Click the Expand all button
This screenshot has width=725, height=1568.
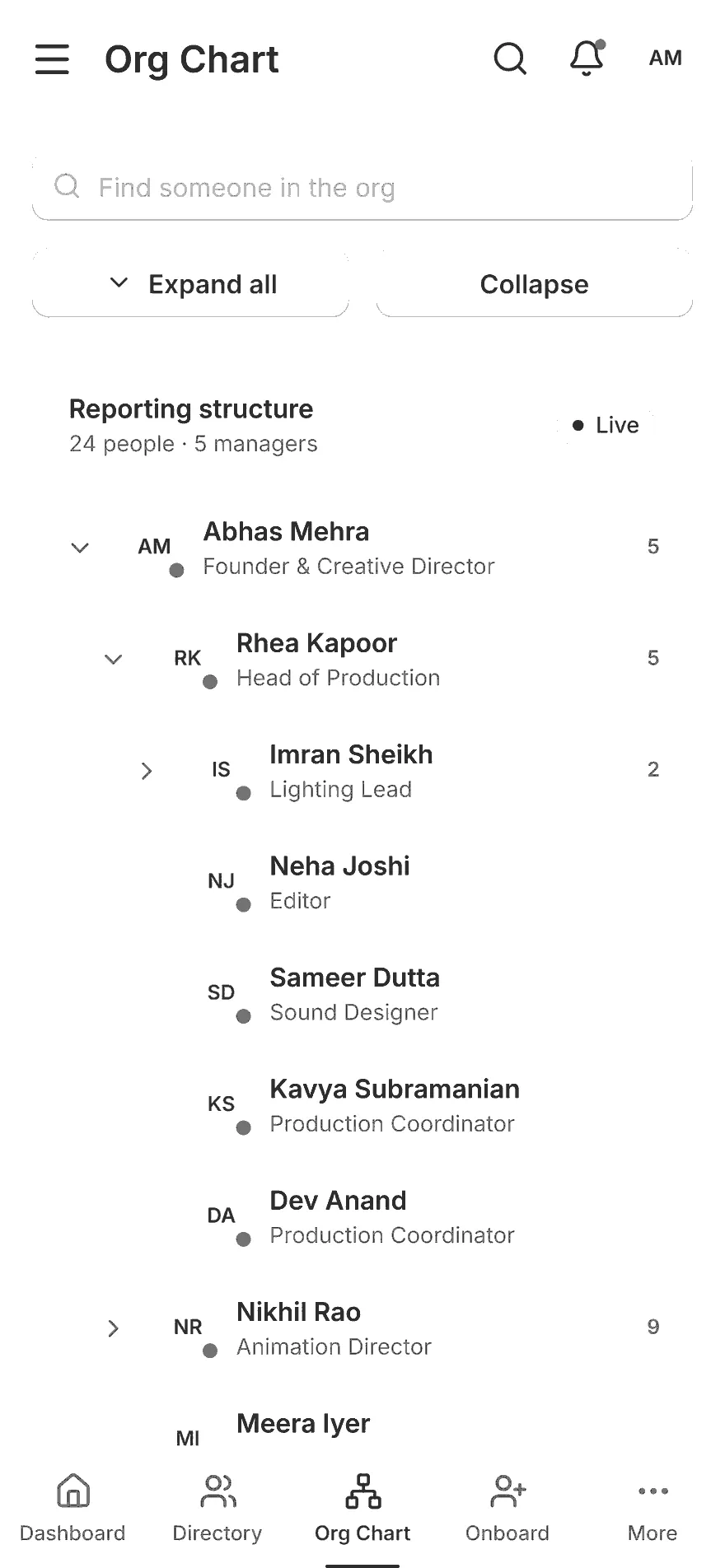190,284
